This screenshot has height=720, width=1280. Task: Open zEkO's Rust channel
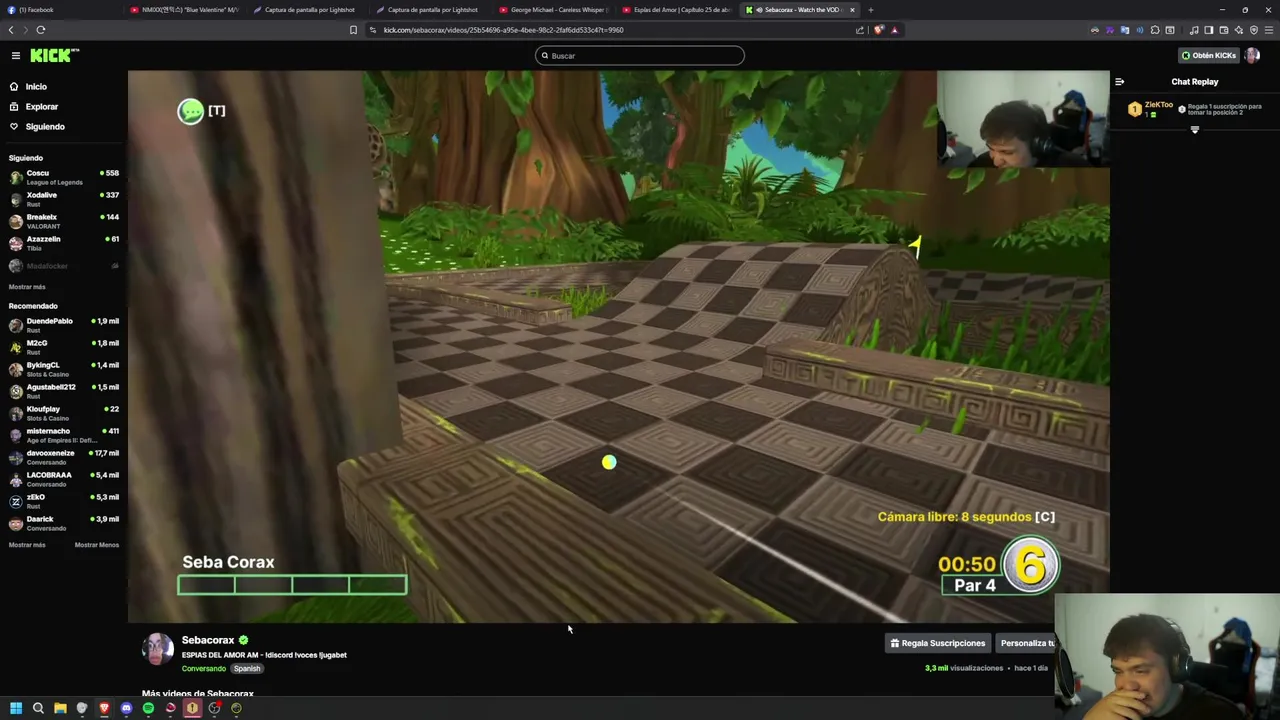pos(62,501)
